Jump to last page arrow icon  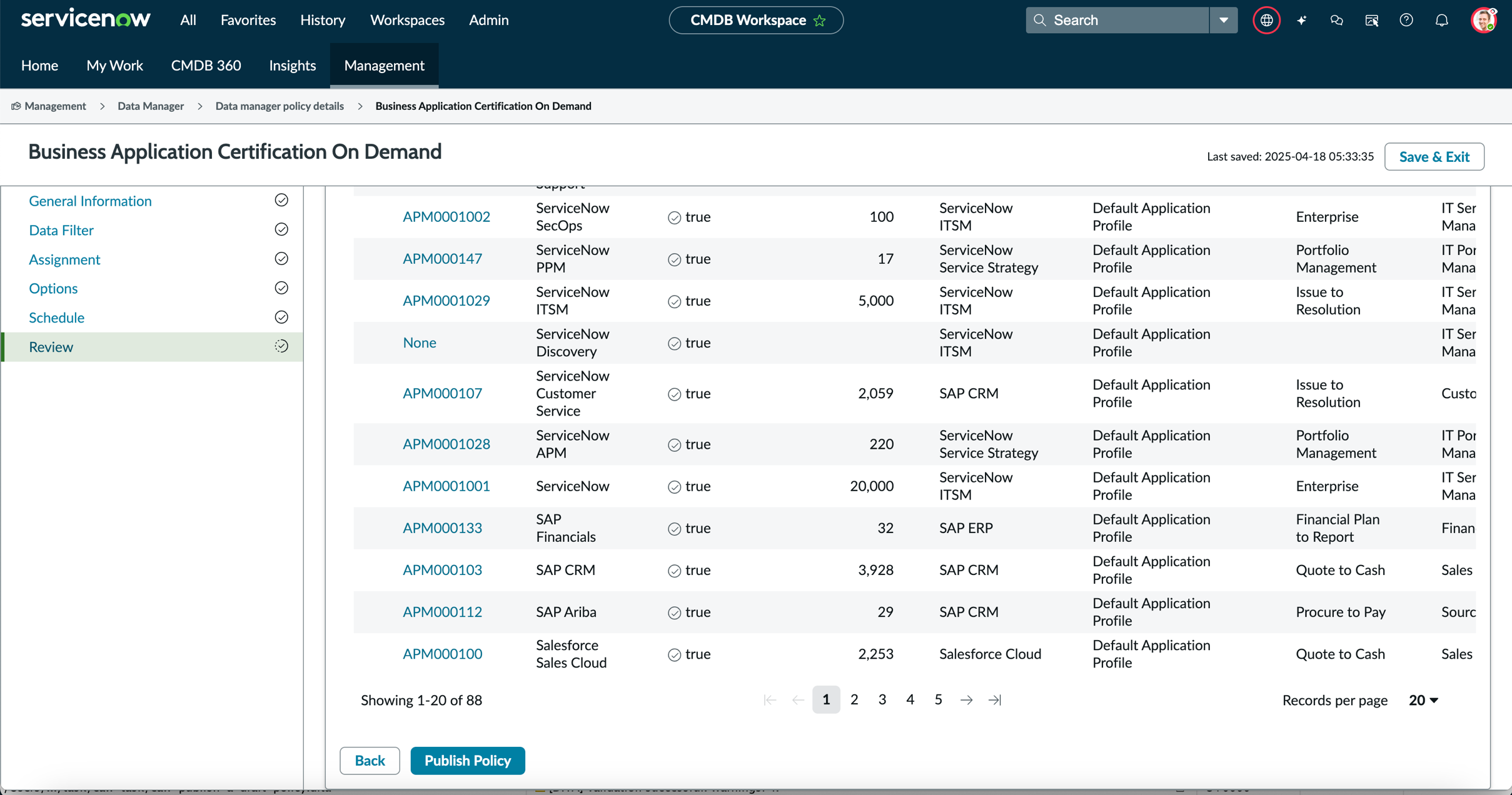[994, 700]
